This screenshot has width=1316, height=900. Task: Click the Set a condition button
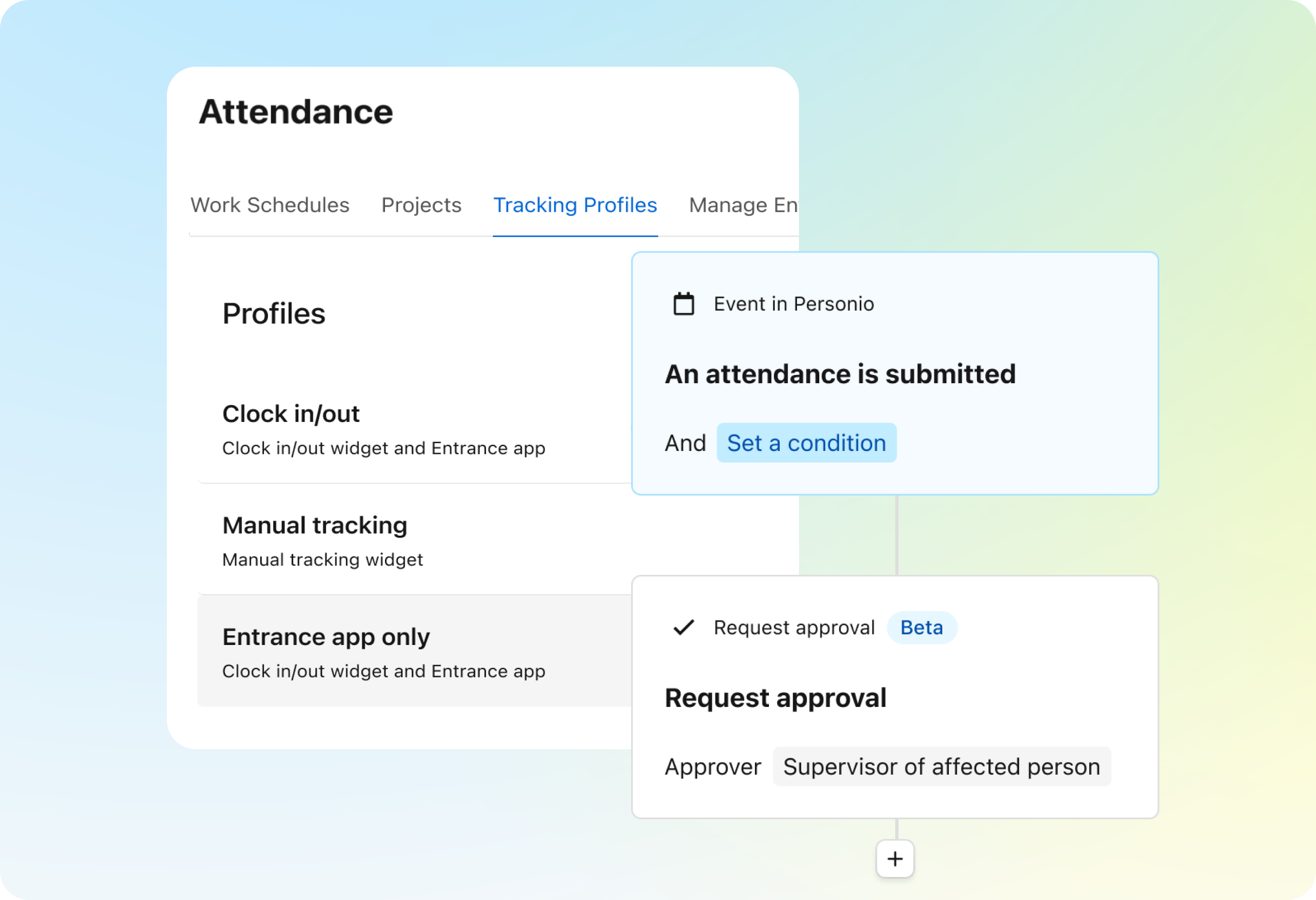click(806, 443)
